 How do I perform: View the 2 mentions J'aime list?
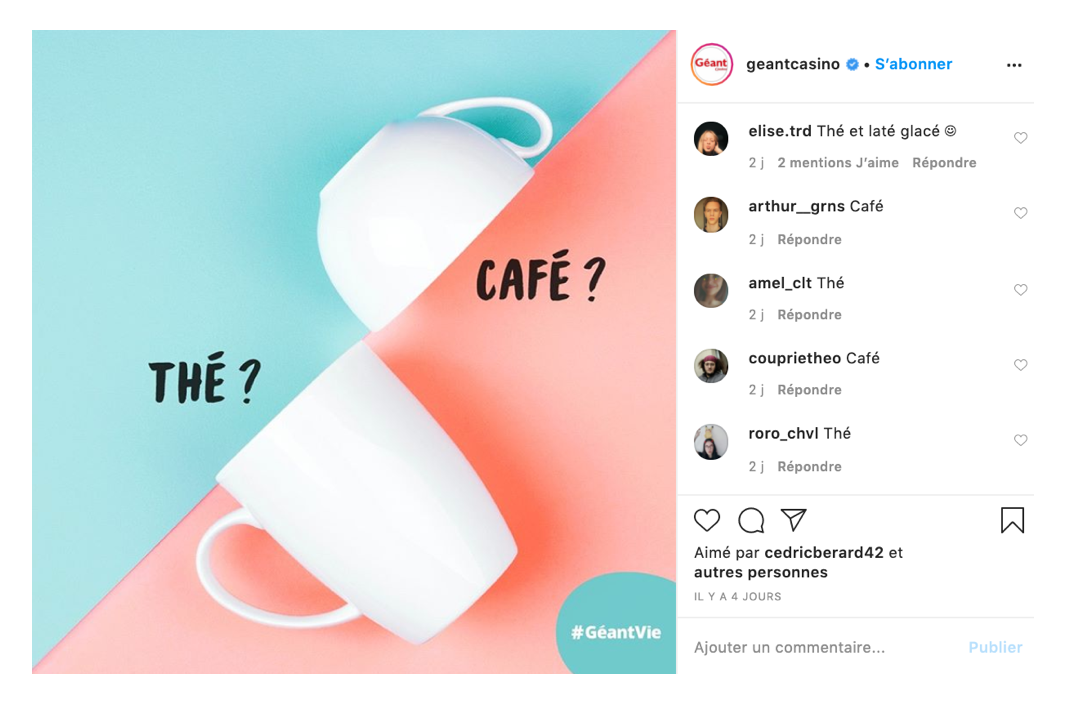coord(838,163)
